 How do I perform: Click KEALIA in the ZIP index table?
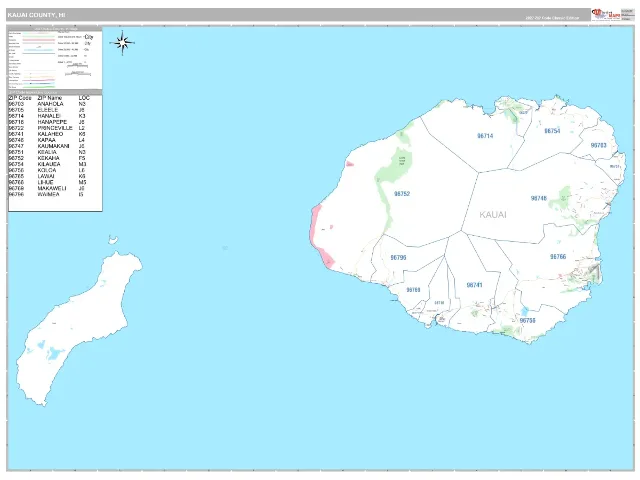tap(47, 152)
